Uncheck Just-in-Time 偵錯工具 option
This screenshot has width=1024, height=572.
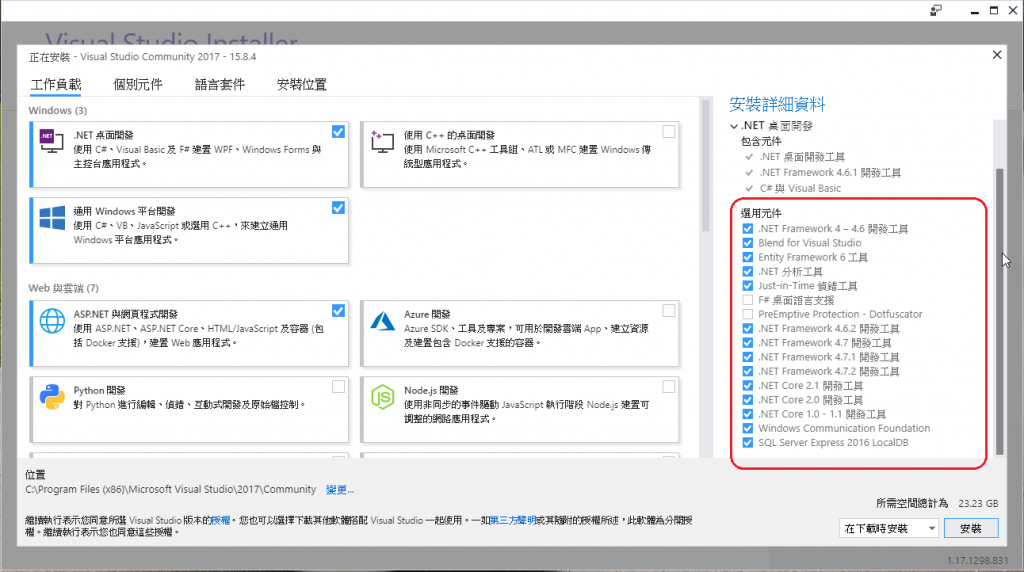tap(748, 286)
